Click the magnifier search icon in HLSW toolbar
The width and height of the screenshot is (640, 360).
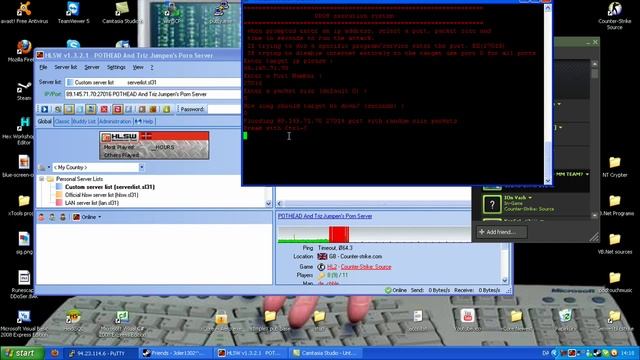point(58,109)
